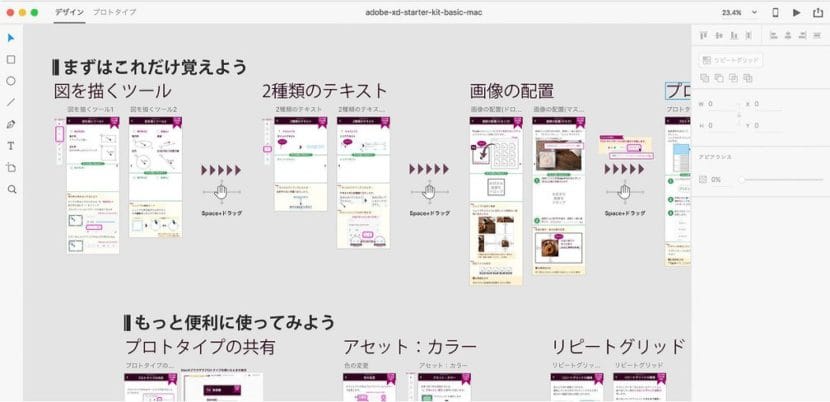This screenshot has height=402, width=830.
Task: Align selection to left edge
Action: [x=773, y=35]
